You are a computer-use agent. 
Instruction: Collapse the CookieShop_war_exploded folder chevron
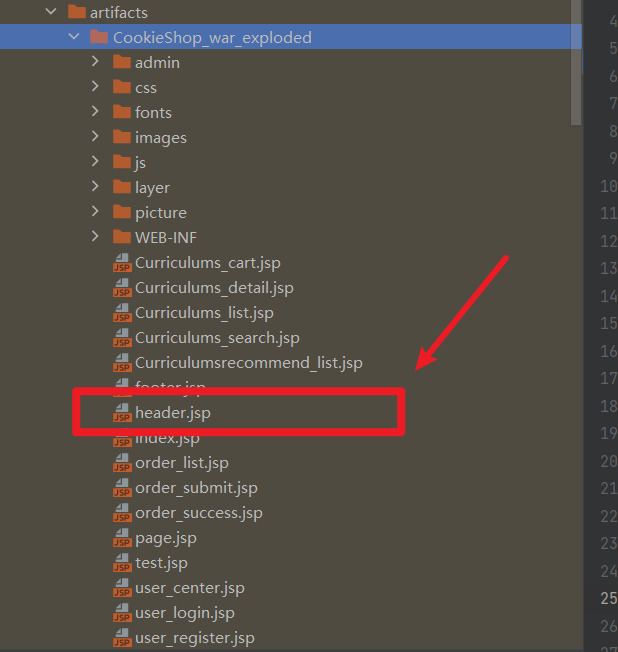(x=74, y=37)
